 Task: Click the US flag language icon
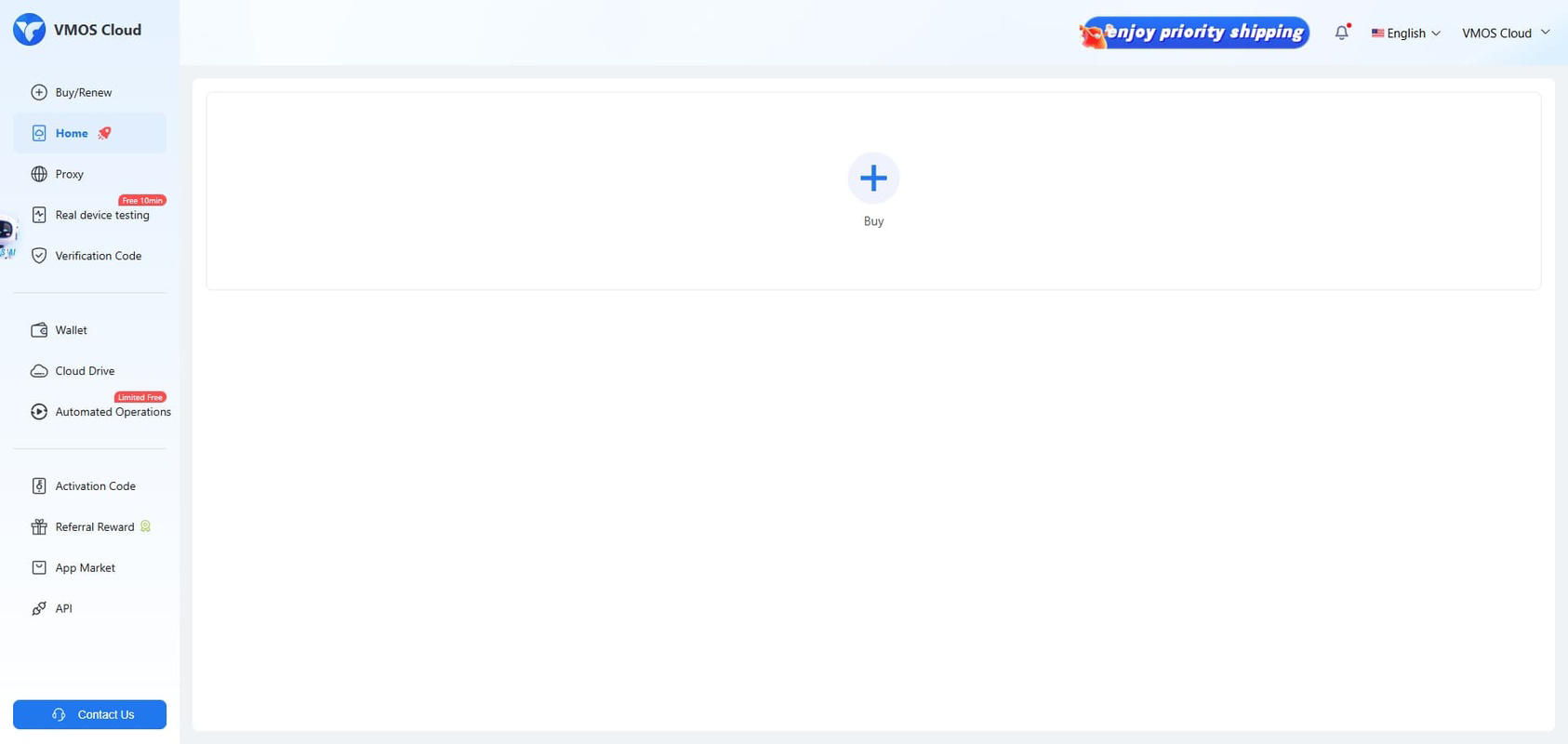1377,33
